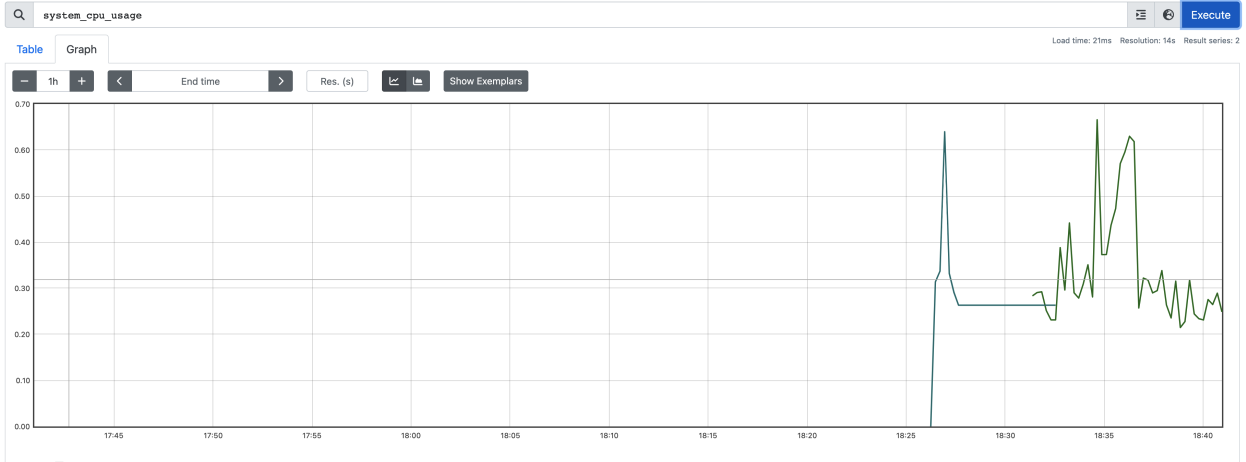Switch to stacked area graph

pyautogui.click(x=418, y=81)
